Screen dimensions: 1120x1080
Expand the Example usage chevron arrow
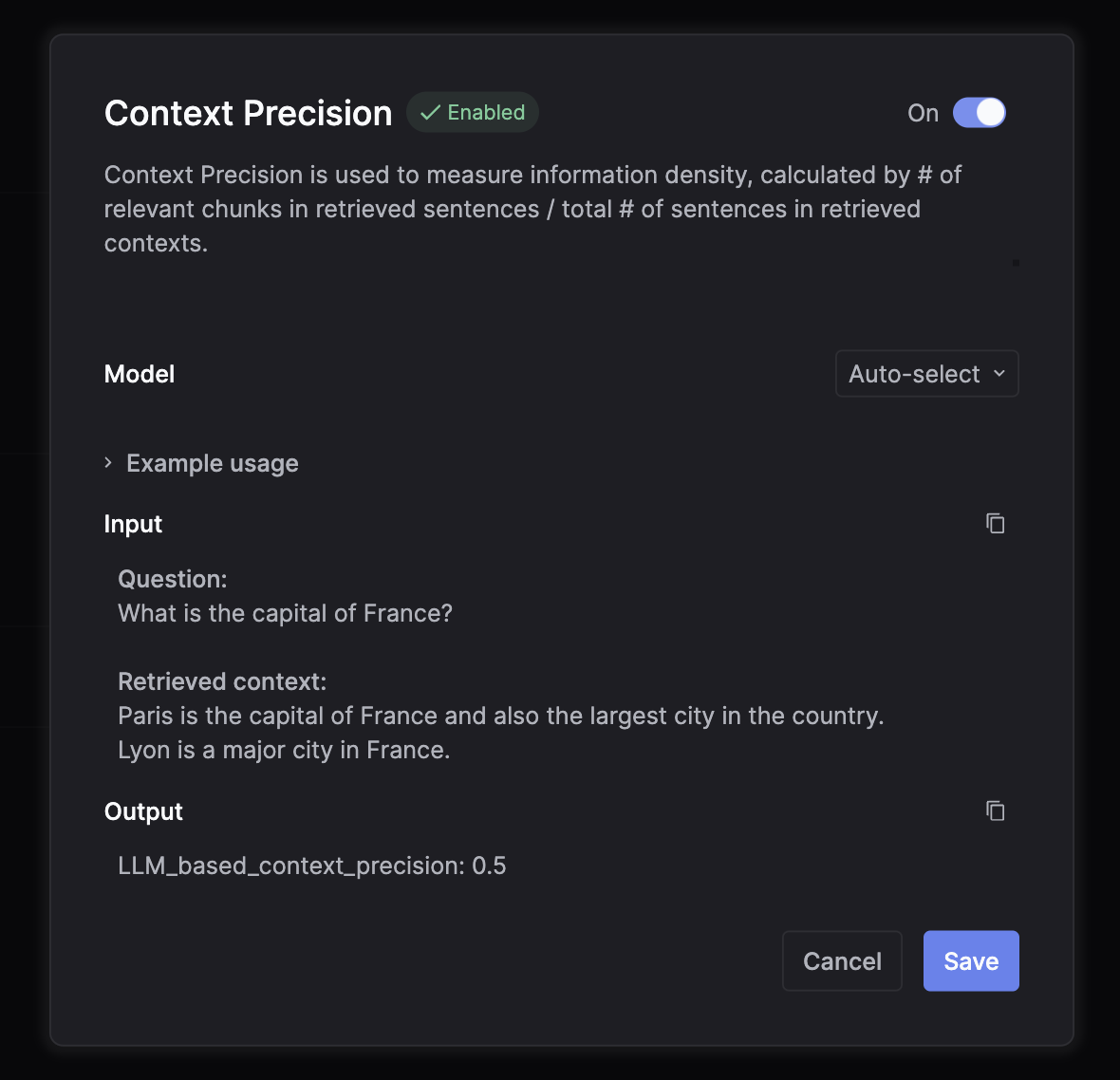point(108,463)
